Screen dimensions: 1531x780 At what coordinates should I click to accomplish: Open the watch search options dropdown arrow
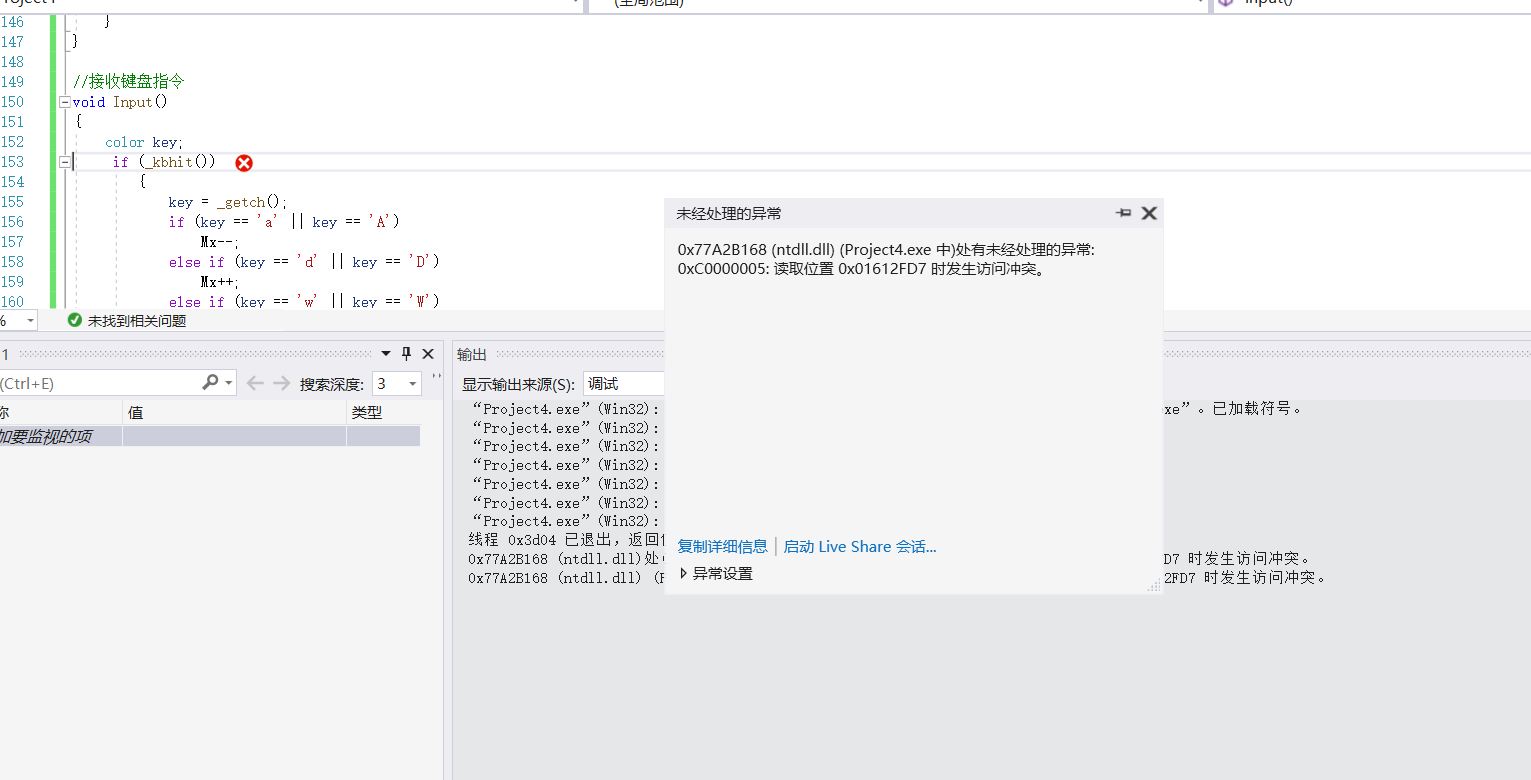click(x=229, y=384)
